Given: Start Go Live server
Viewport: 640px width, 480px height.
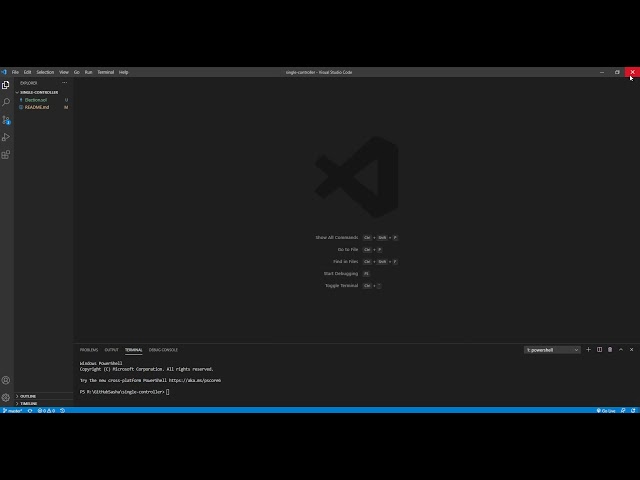Looking at the screenshot, I should click(x=606, y=411).
